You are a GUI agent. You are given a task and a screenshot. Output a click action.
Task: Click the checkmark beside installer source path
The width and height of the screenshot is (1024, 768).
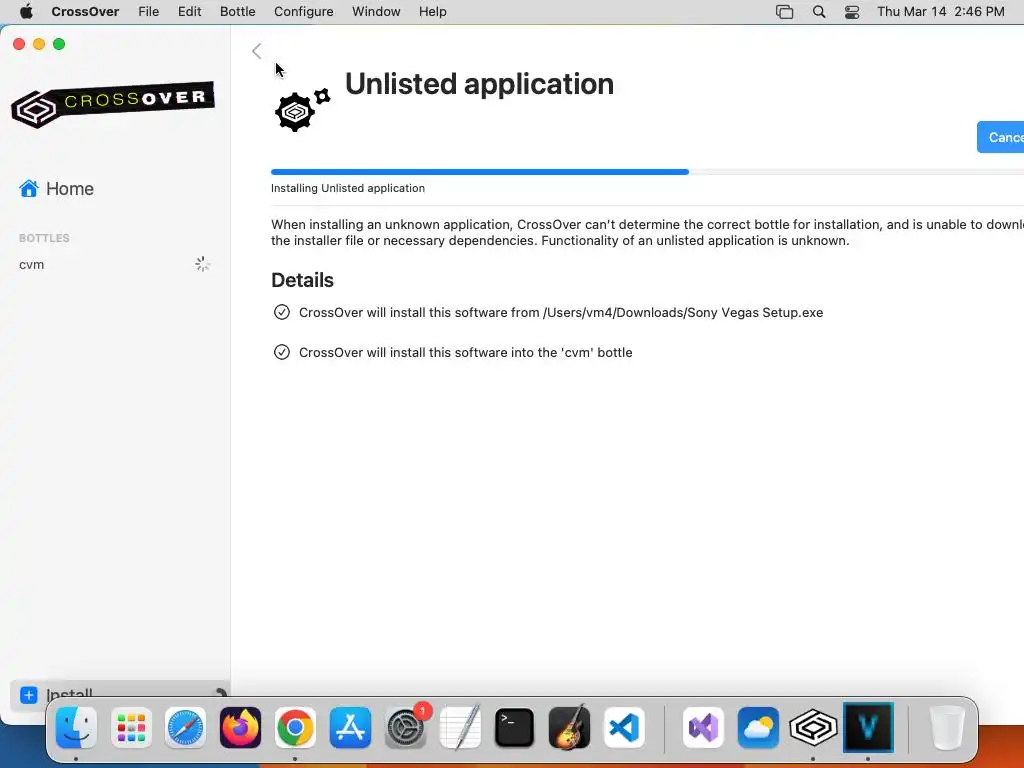coord(281,312)
